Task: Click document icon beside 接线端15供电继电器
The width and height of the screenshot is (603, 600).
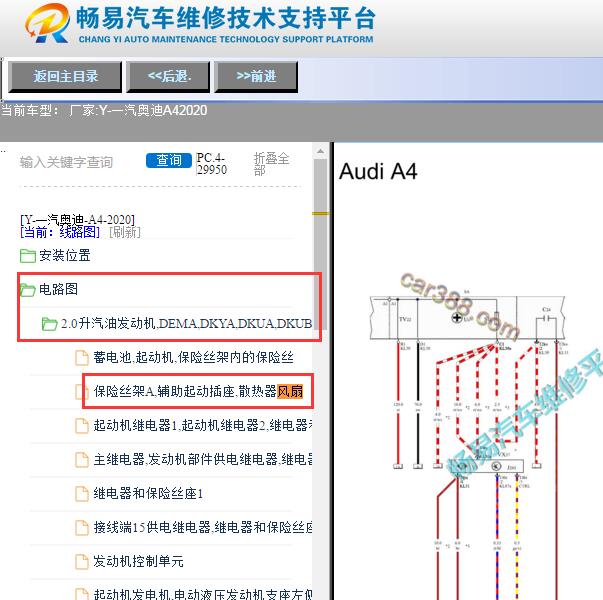Action: [82, 527]
